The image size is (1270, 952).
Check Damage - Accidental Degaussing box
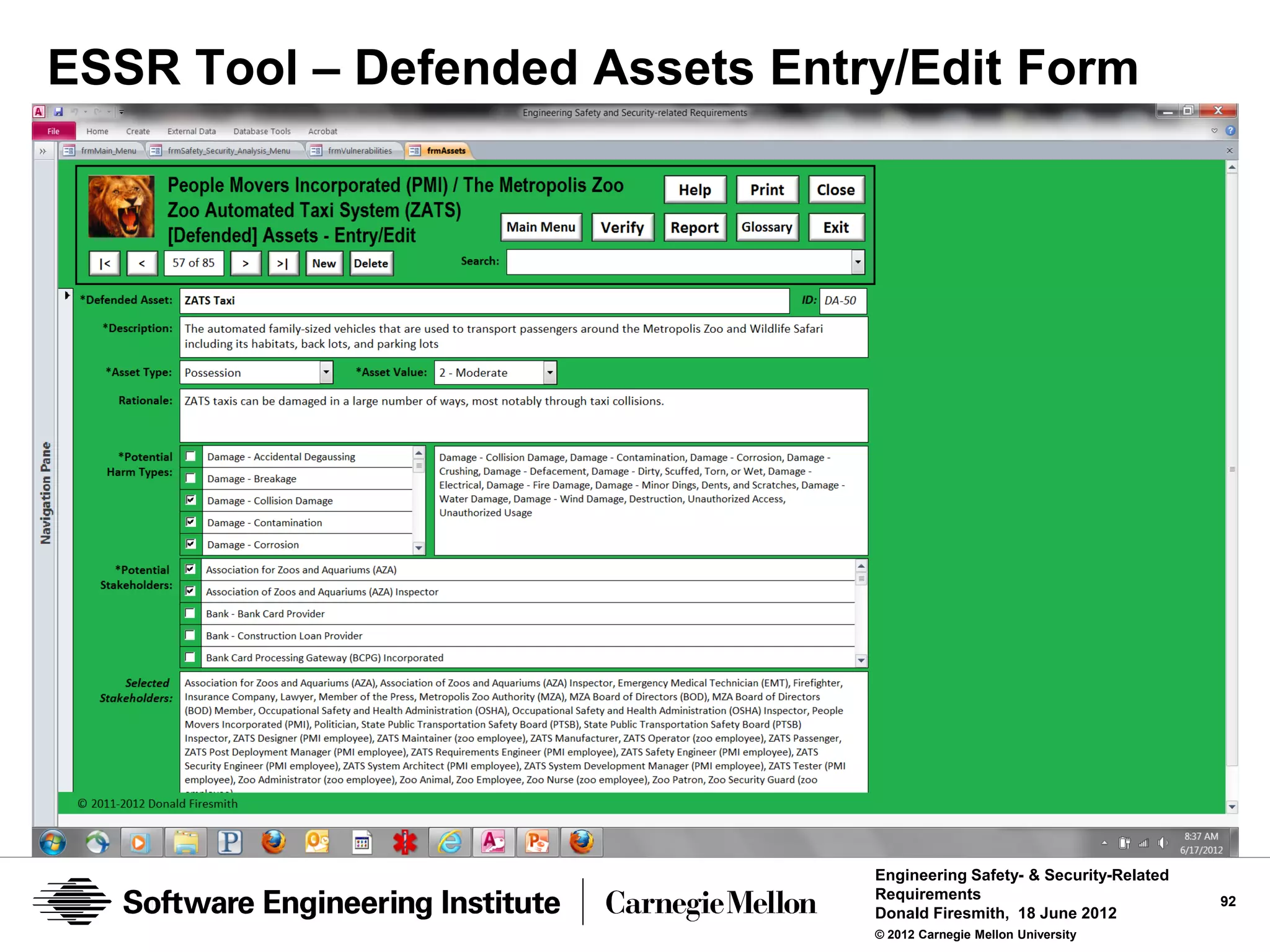pos(191,457)
